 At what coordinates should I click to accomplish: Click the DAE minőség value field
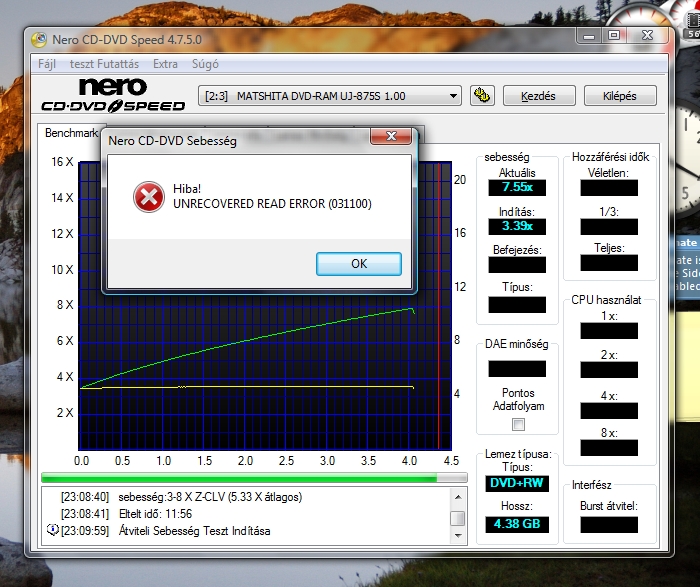click(x=517, y=369)
